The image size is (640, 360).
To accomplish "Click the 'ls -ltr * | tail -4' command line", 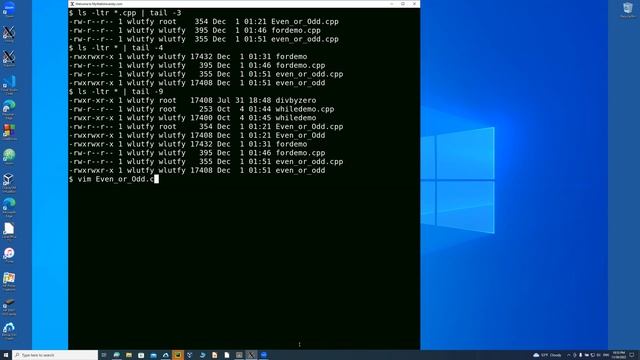I will [x=116, y=48].
